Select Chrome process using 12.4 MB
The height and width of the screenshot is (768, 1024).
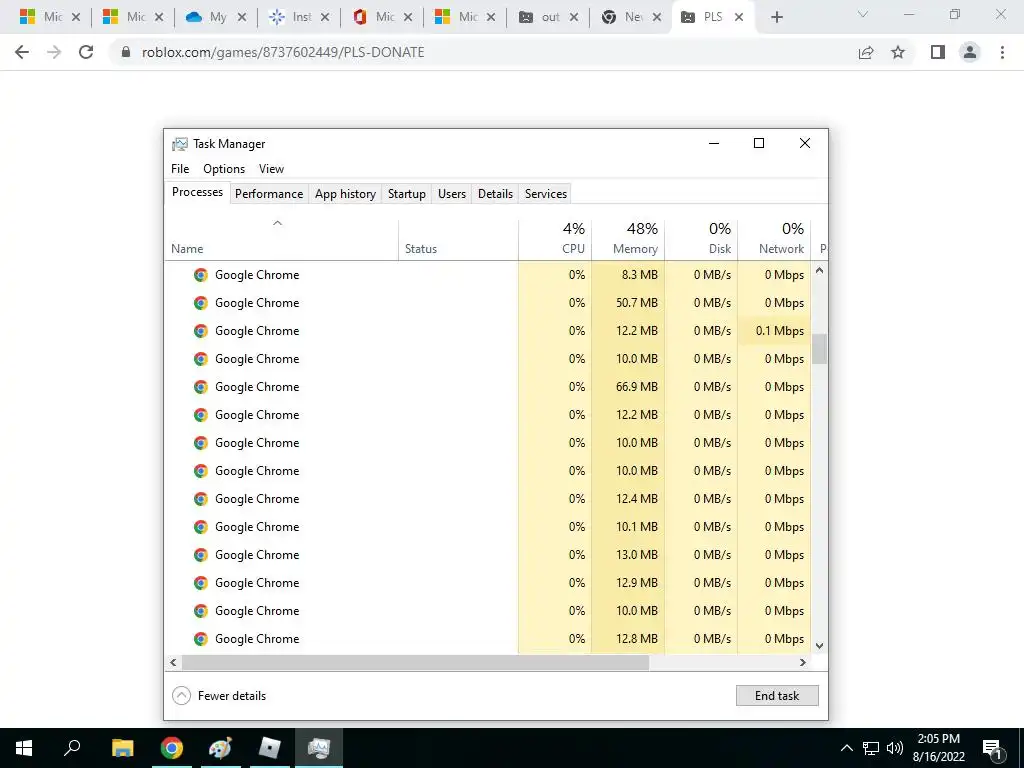tap(488, 499)
